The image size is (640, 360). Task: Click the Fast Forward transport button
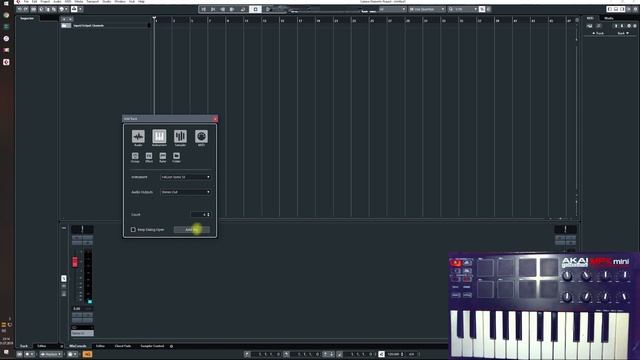[232, 9]
